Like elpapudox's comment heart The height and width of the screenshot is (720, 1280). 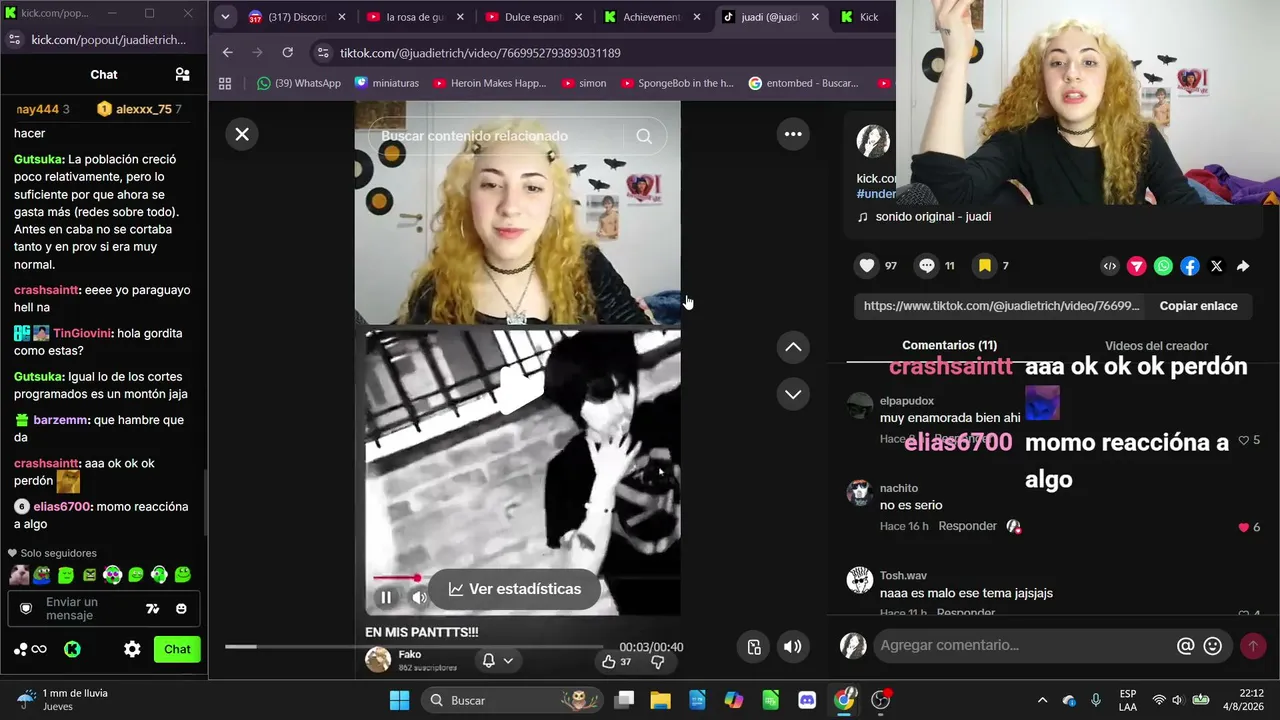[1244, 440]
